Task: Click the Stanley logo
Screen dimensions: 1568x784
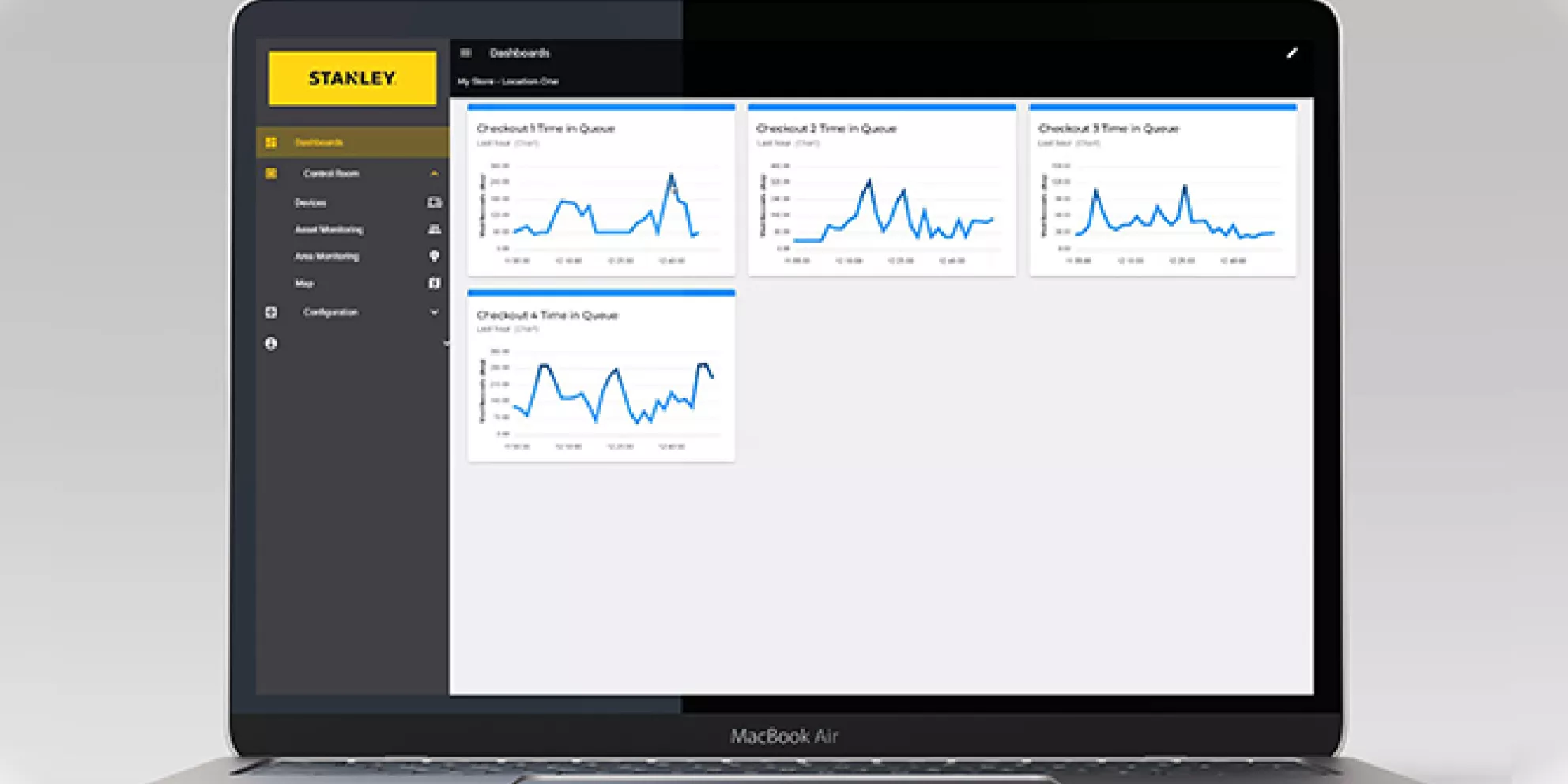Action: [352, 78]
